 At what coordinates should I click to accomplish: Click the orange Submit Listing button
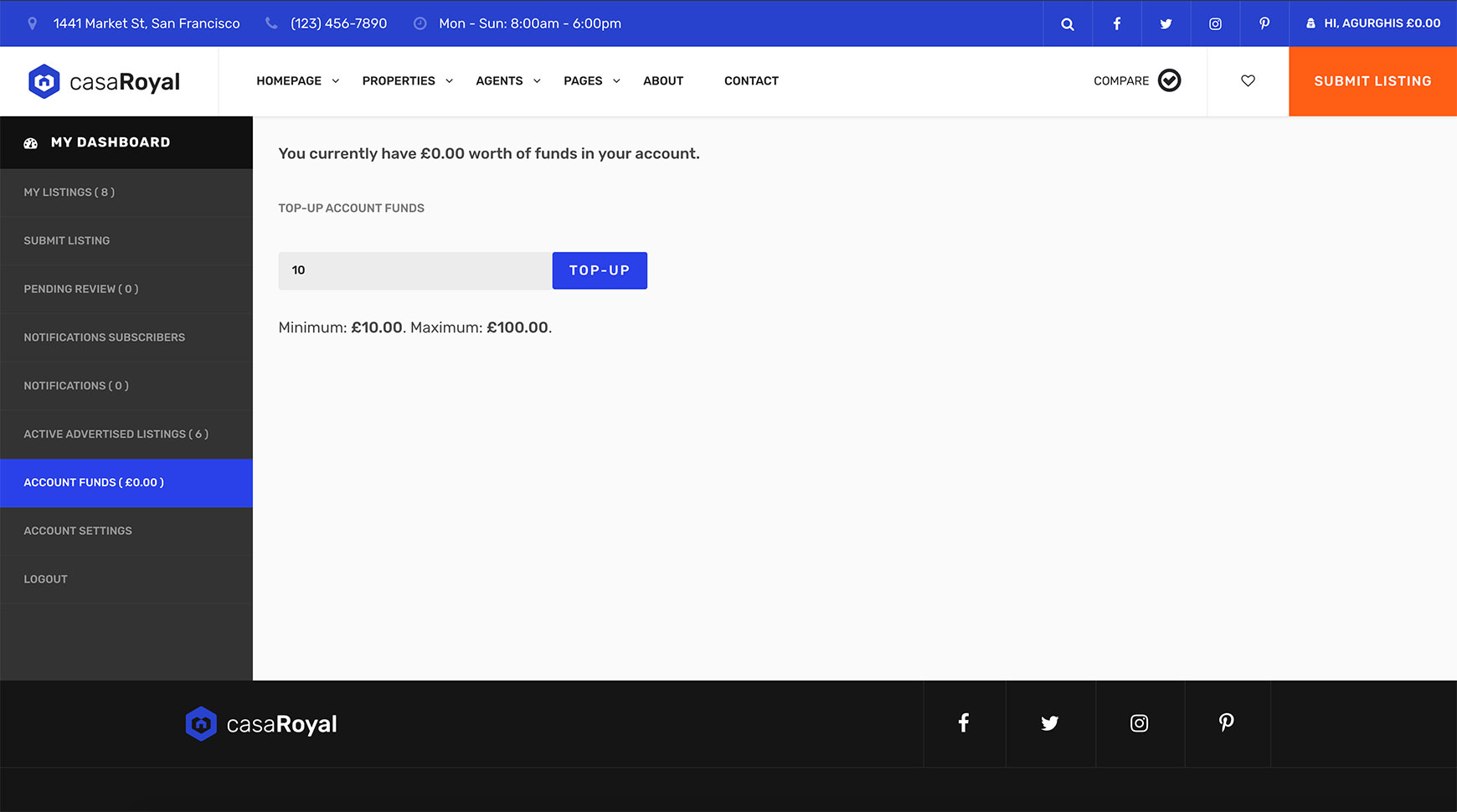(x=1372, y=81)
